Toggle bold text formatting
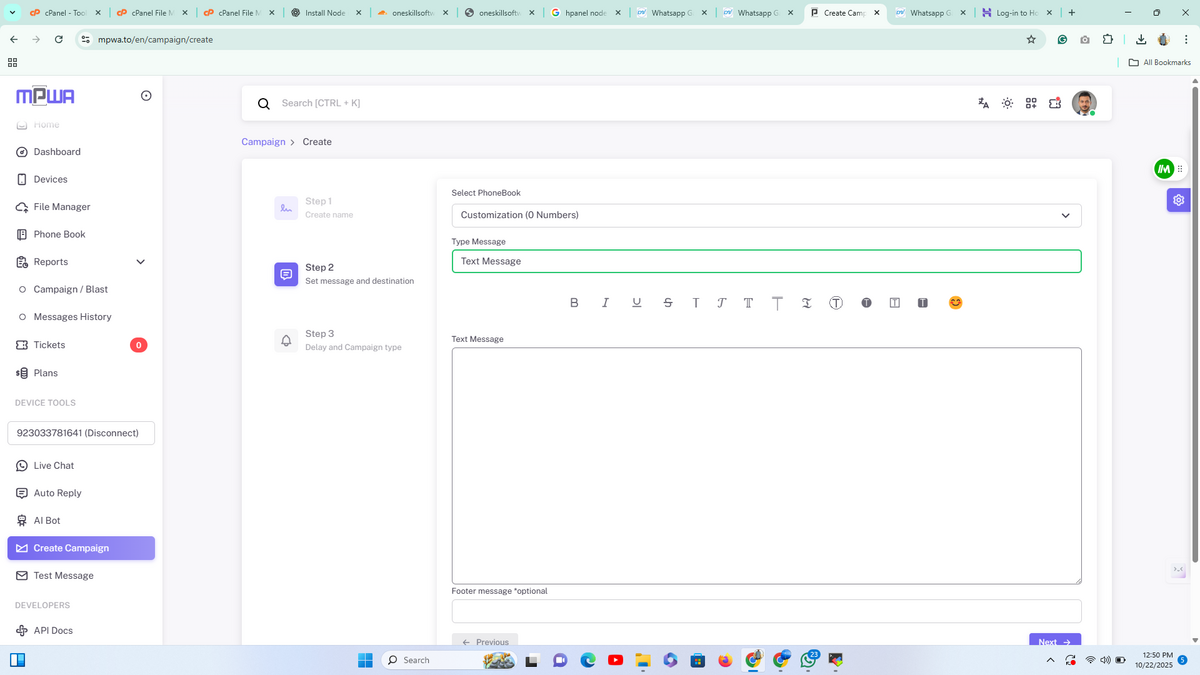 [x=574, y=303]
